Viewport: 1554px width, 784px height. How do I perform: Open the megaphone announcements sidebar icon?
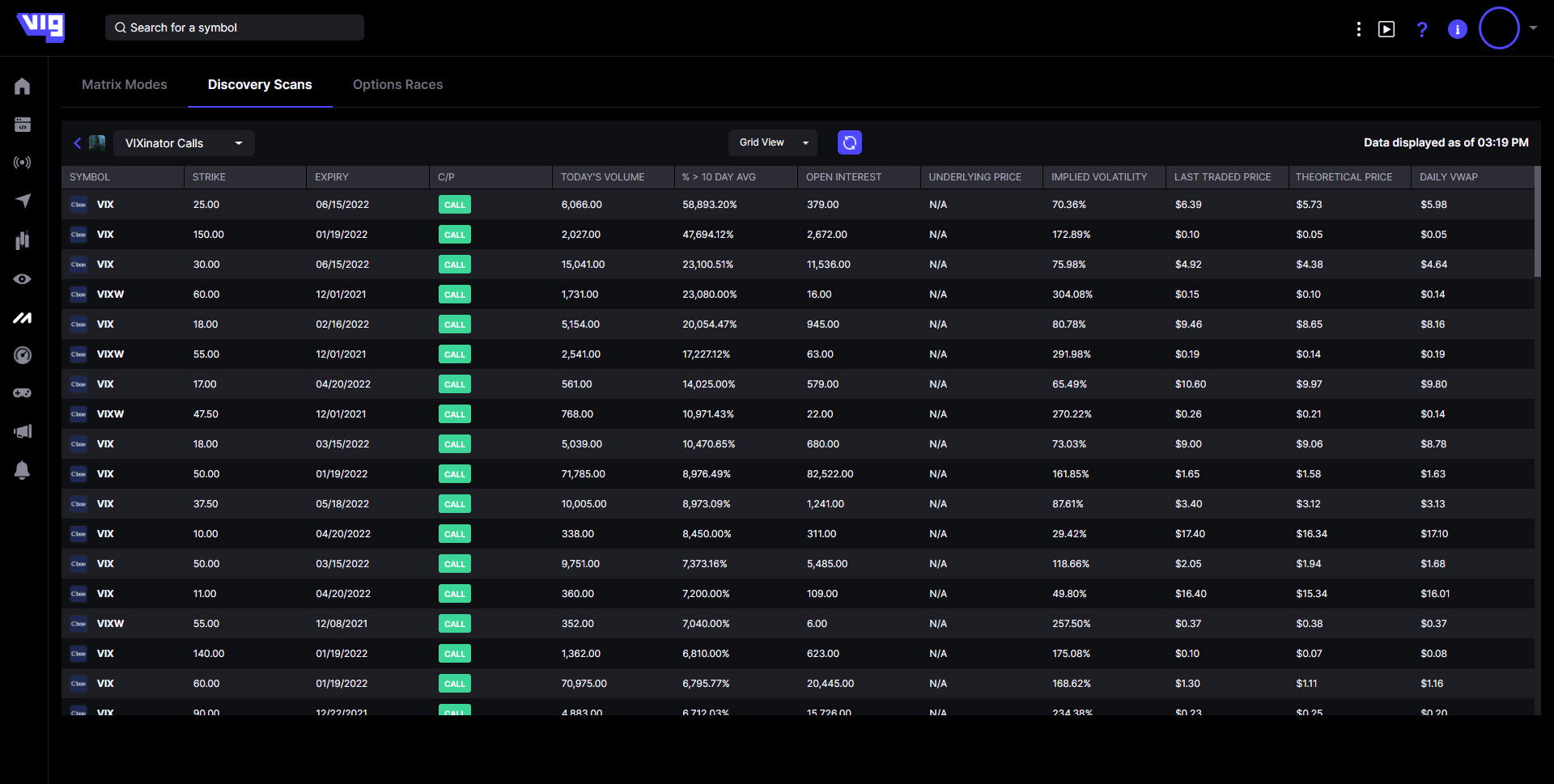23,431
